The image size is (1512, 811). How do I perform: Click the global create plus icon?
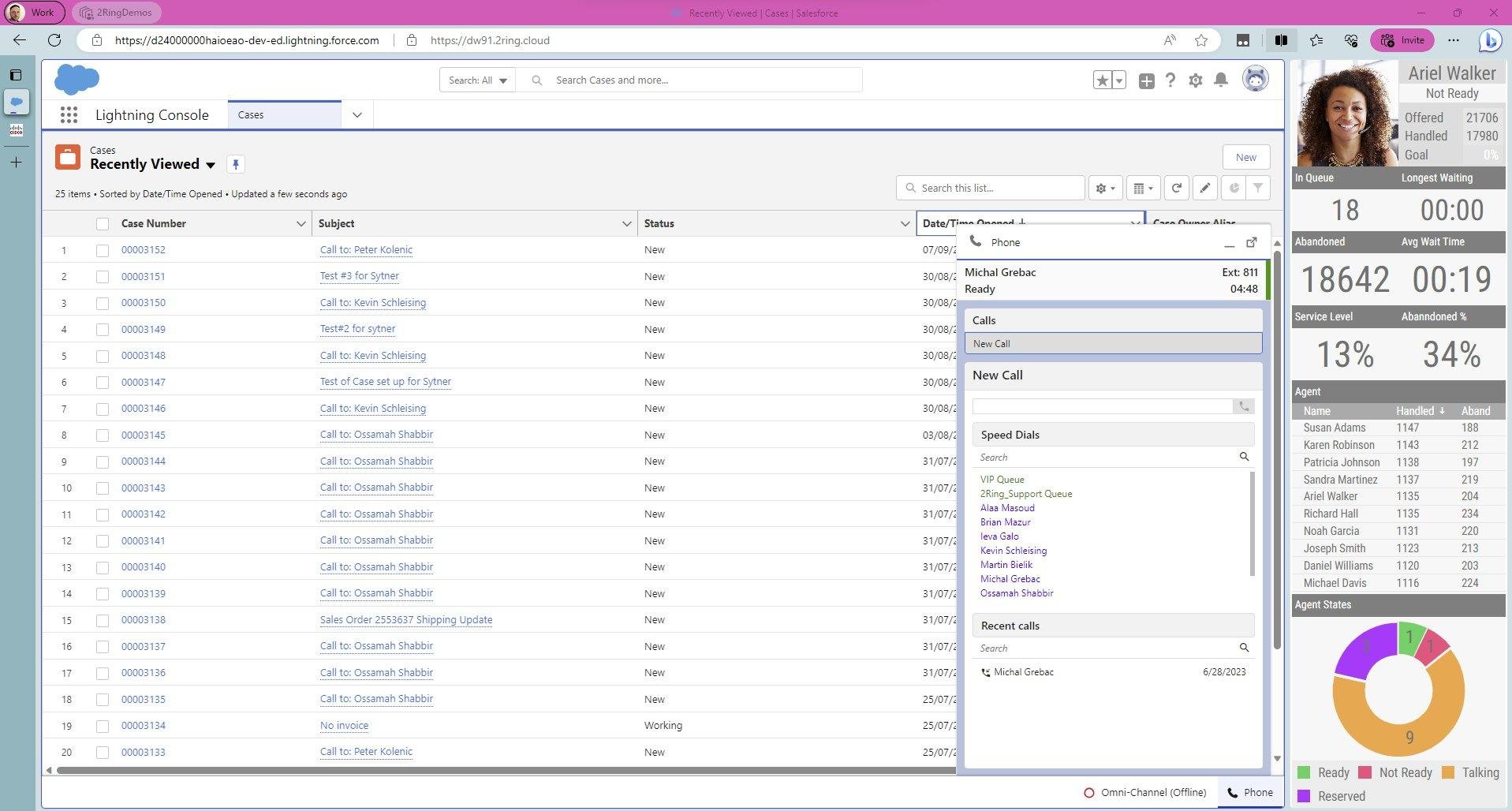[1146, 80]
